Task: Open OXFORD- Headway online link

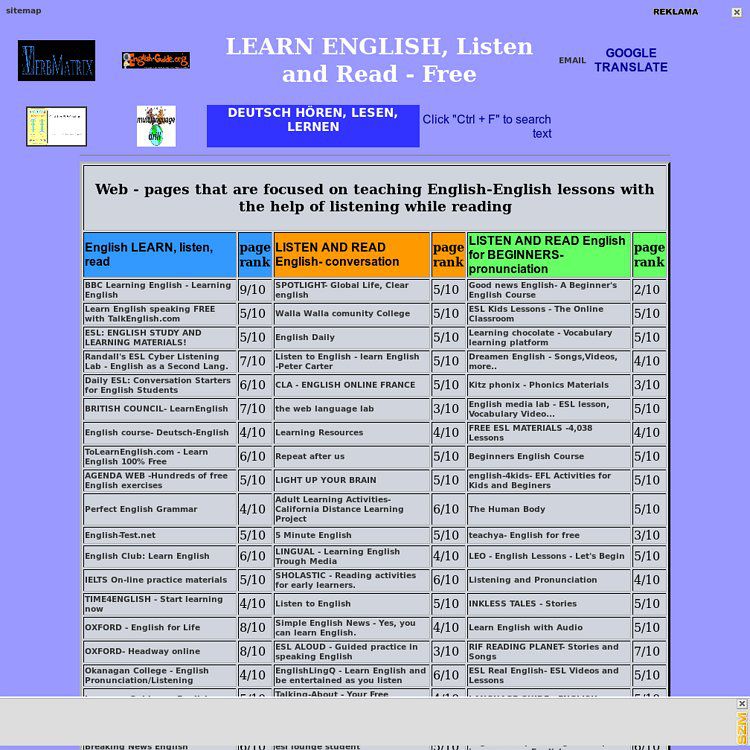Action: (x=142, y=651)
